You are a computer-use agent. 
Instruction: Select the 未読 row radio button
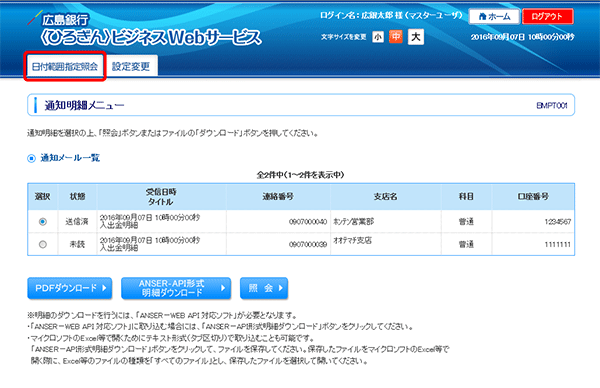[42, 244]
